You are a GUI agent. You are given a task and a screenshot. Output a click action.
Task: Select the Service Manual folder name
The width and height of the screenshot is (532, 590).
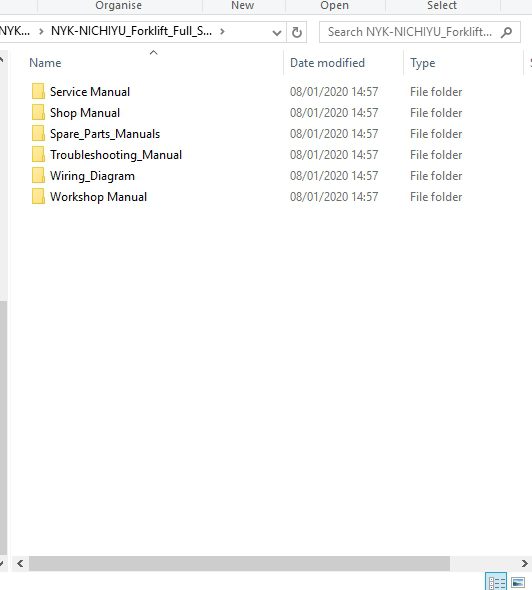pyautogui.click(x=90, y=91)
